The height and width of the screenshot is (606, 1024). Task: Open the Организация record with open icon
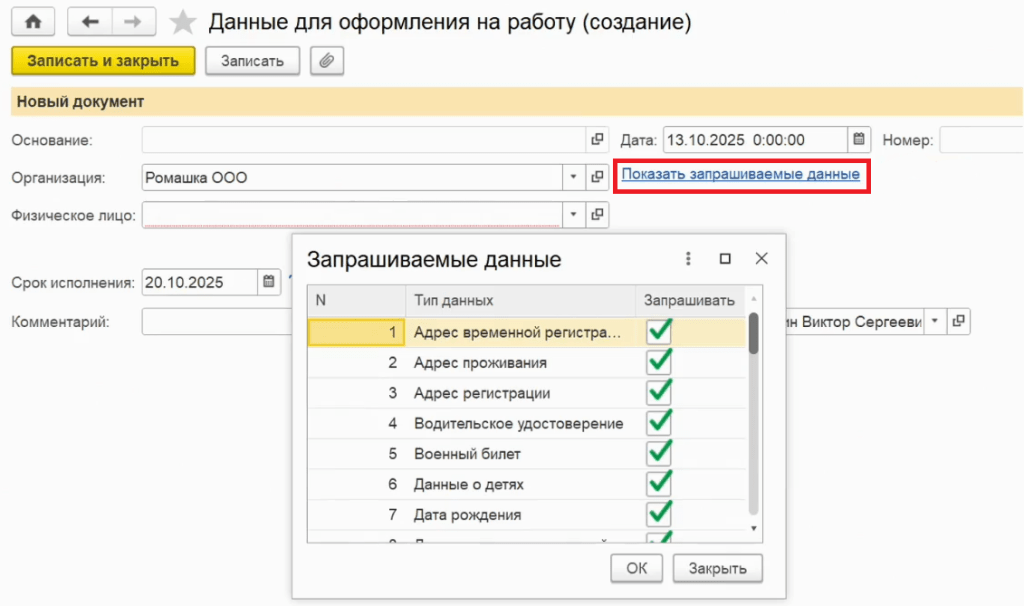(597, 177)
